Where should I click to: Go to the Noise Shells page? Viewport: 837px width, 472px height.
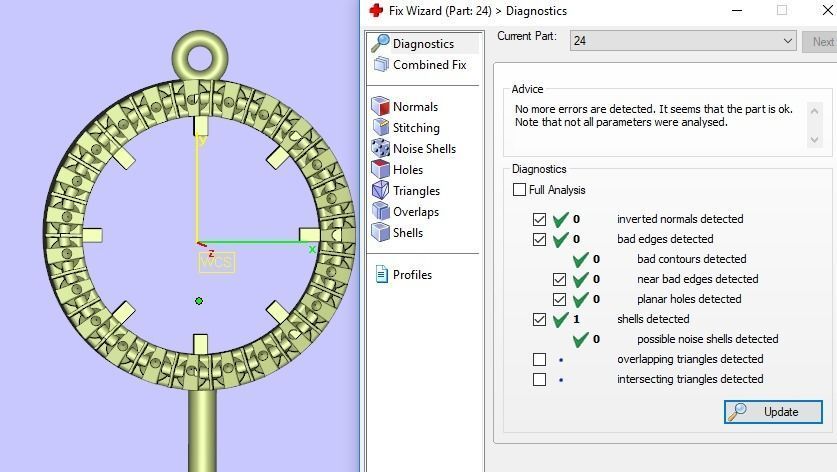pyautogui.click(x=424, y=148)
